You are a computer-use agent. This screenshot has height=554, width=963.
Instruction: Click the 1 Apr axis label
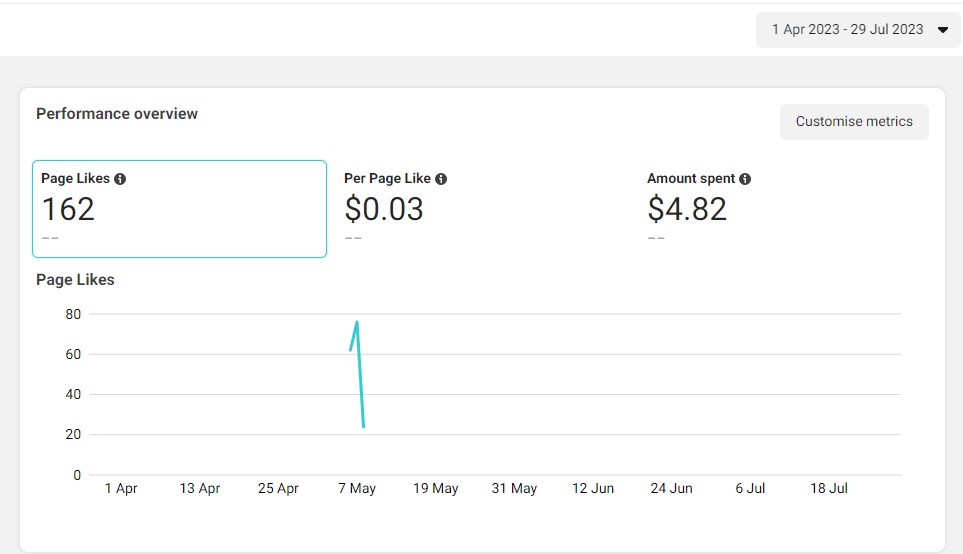point(121,488)
